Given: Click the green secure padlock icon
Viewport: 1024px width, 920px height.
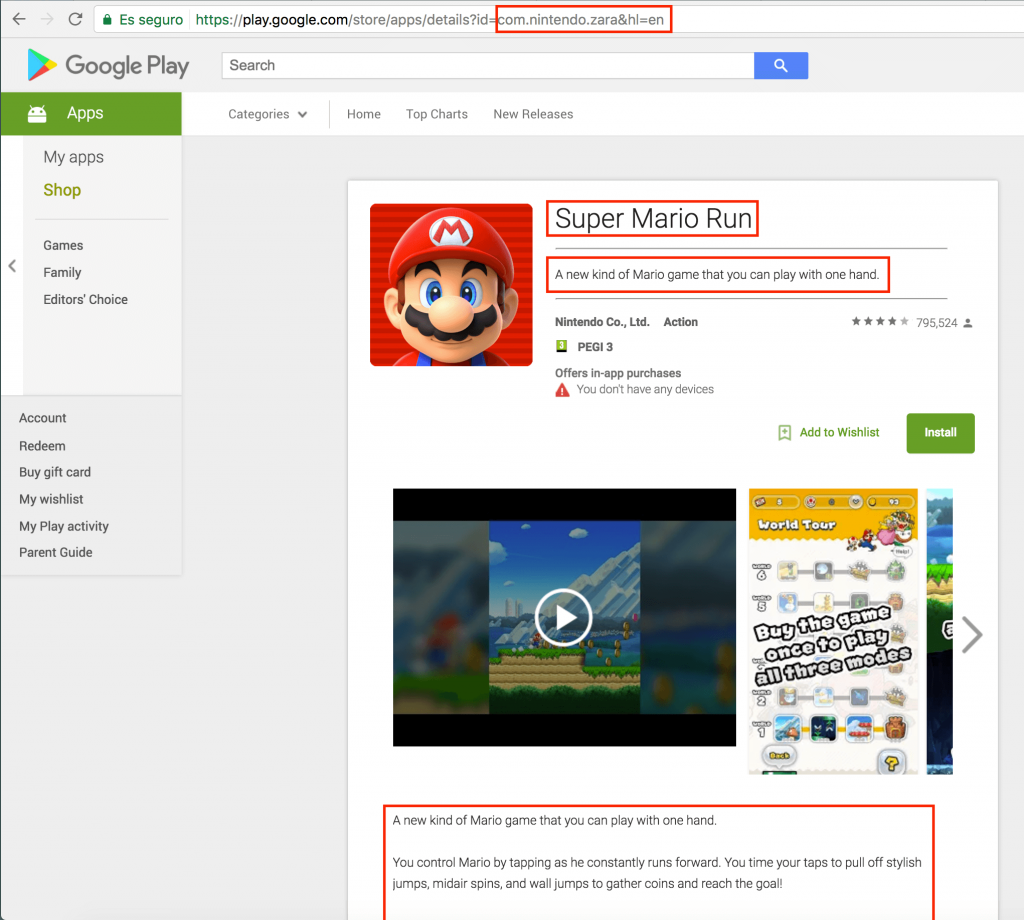Looking at the screenshot, I should 107,20.
